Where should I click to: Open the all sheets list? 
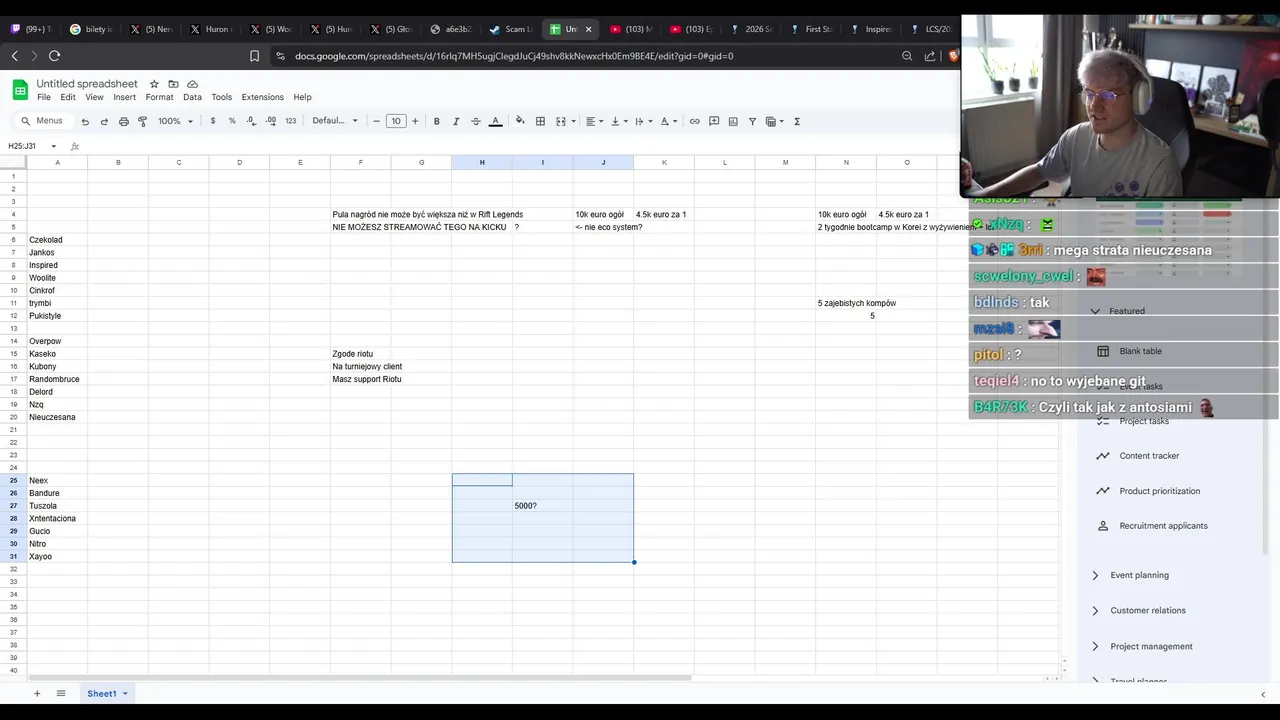coord(61,693)
